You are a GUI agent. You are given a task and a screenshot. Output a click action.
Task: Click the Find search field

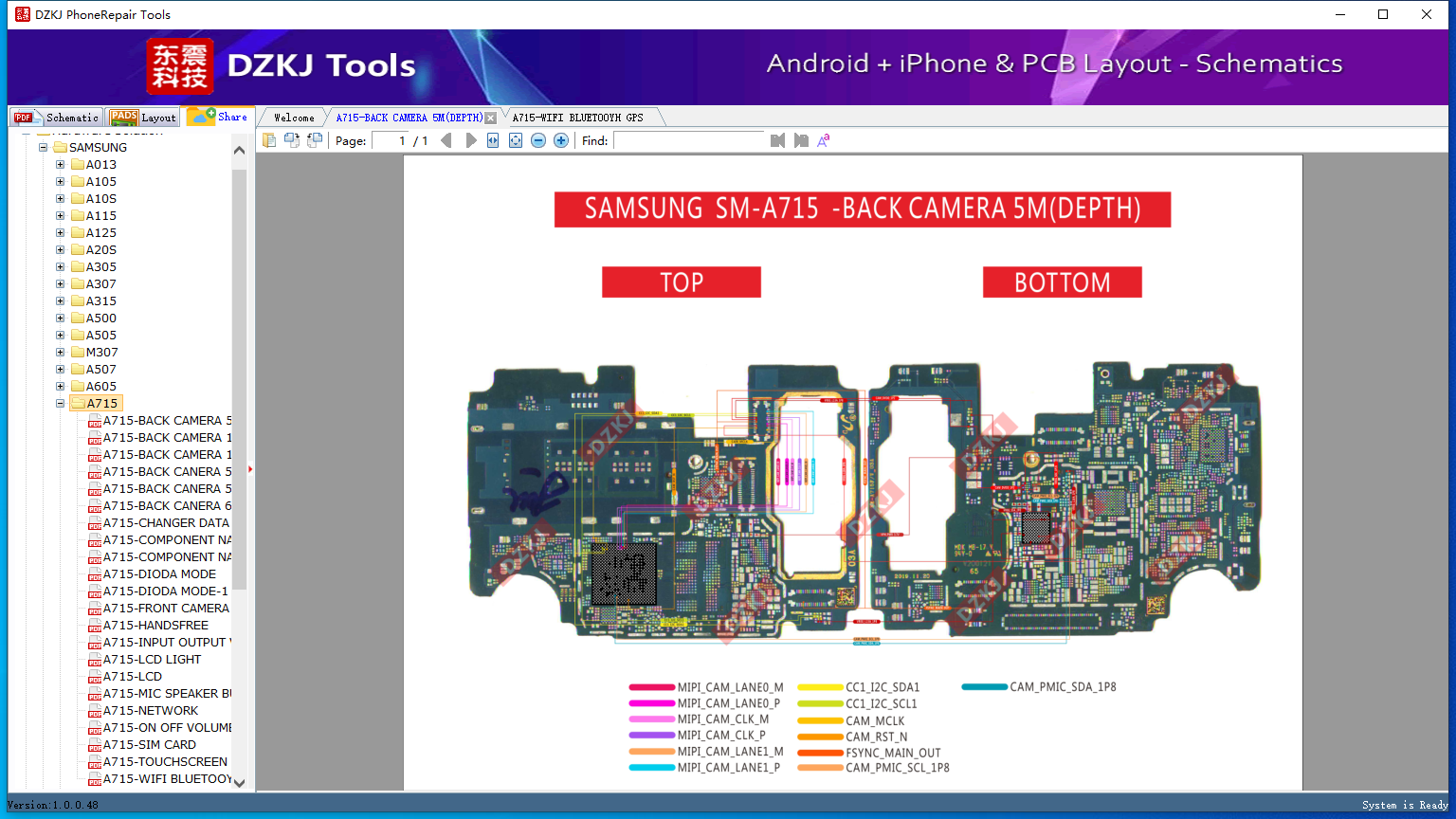[689, 141]
